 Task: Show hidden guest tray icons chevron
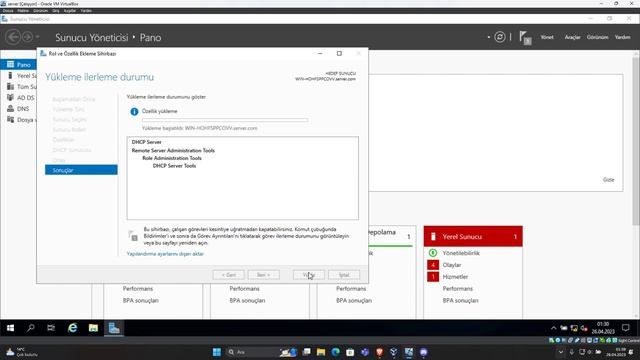coord(553,328)
